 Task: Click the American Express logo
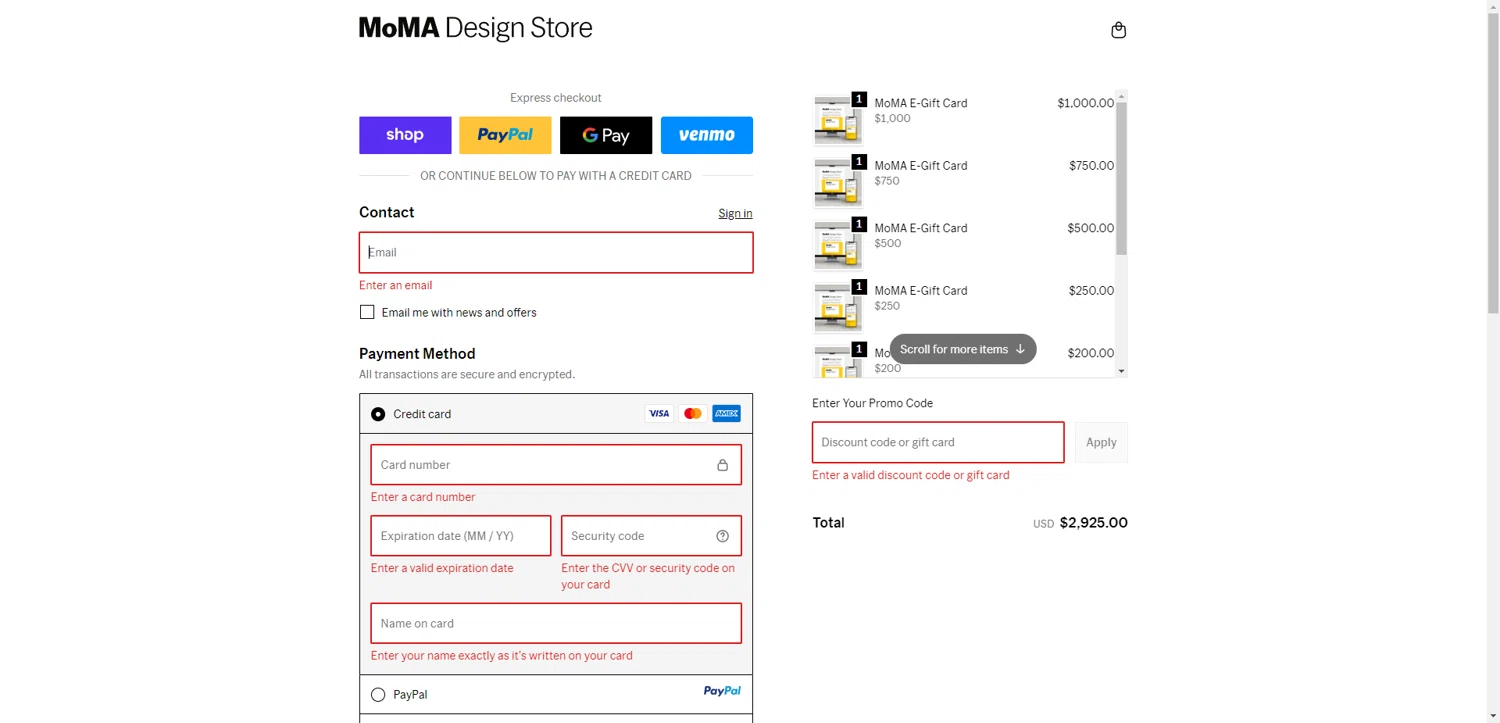point(726,413)
